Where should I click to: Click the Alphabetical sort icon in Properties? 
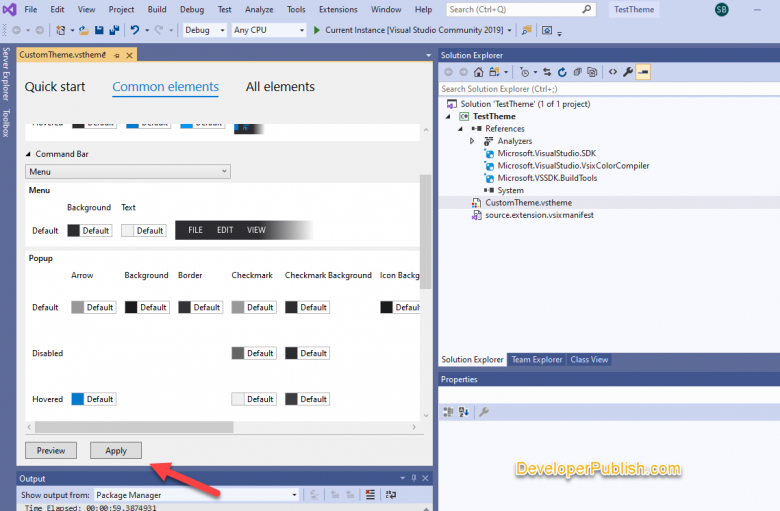click(x=464, y=412)
